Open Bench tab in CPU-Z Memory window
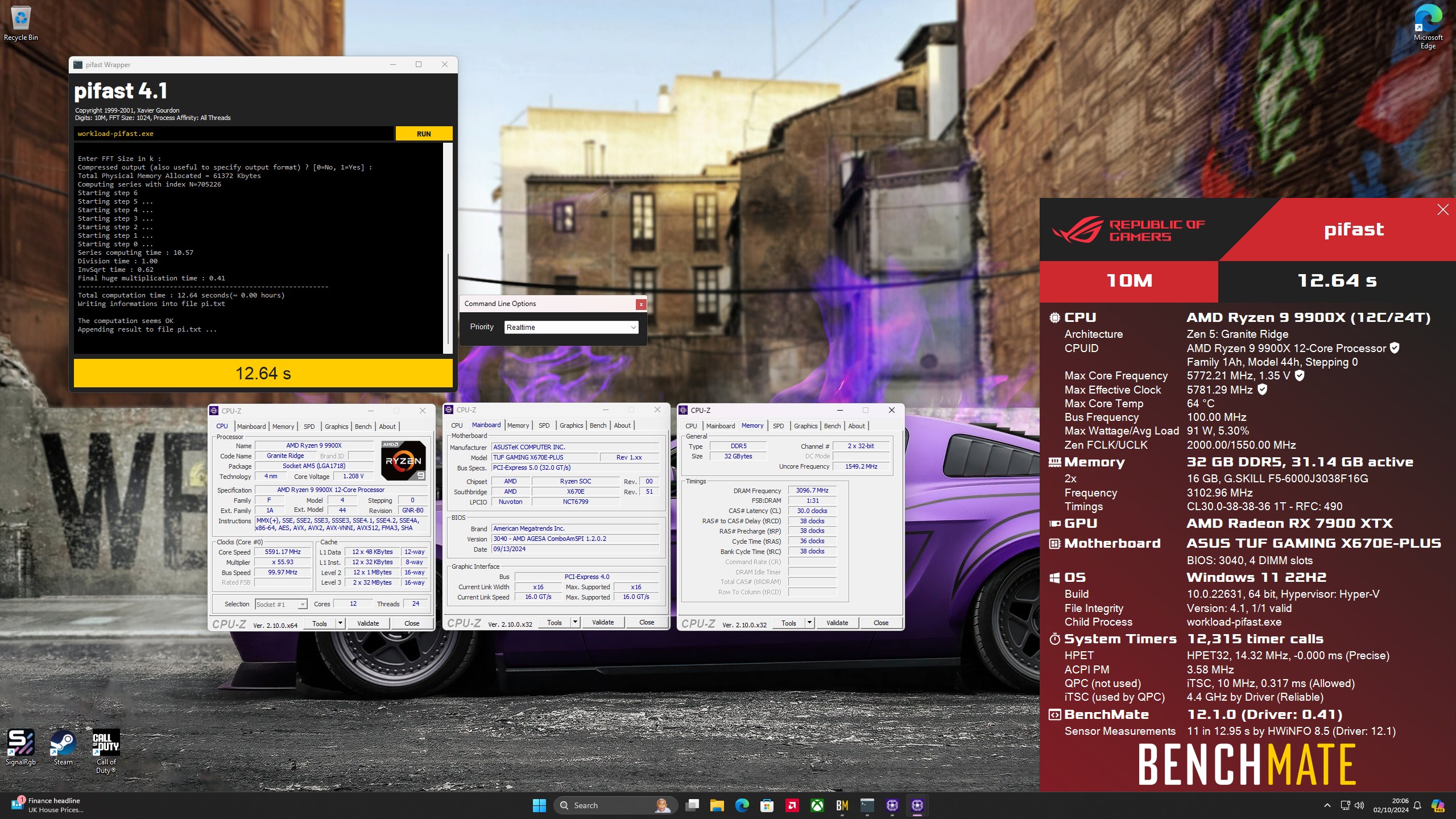Image resolution: width=1456 pixels, height=819 pixels. [x=832, y=426]
